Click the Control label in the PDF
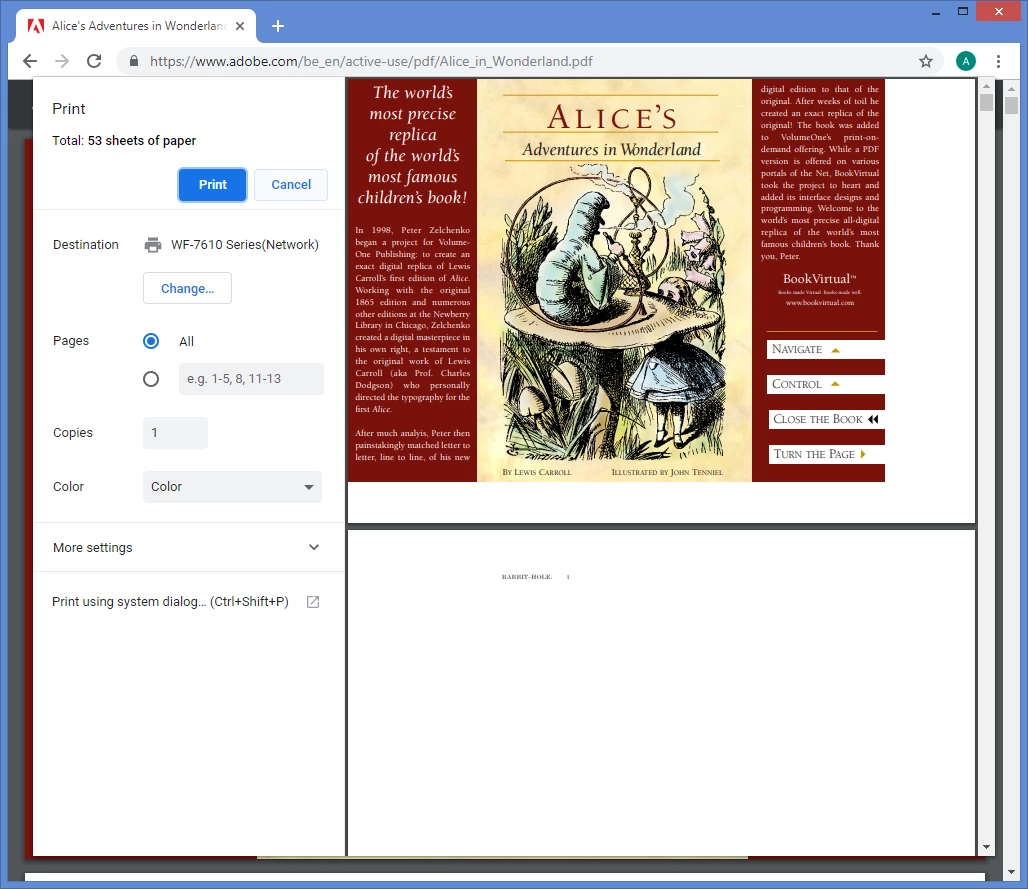Image resolution: width=1028 pixels, height=889 pixels. [797, 384]
